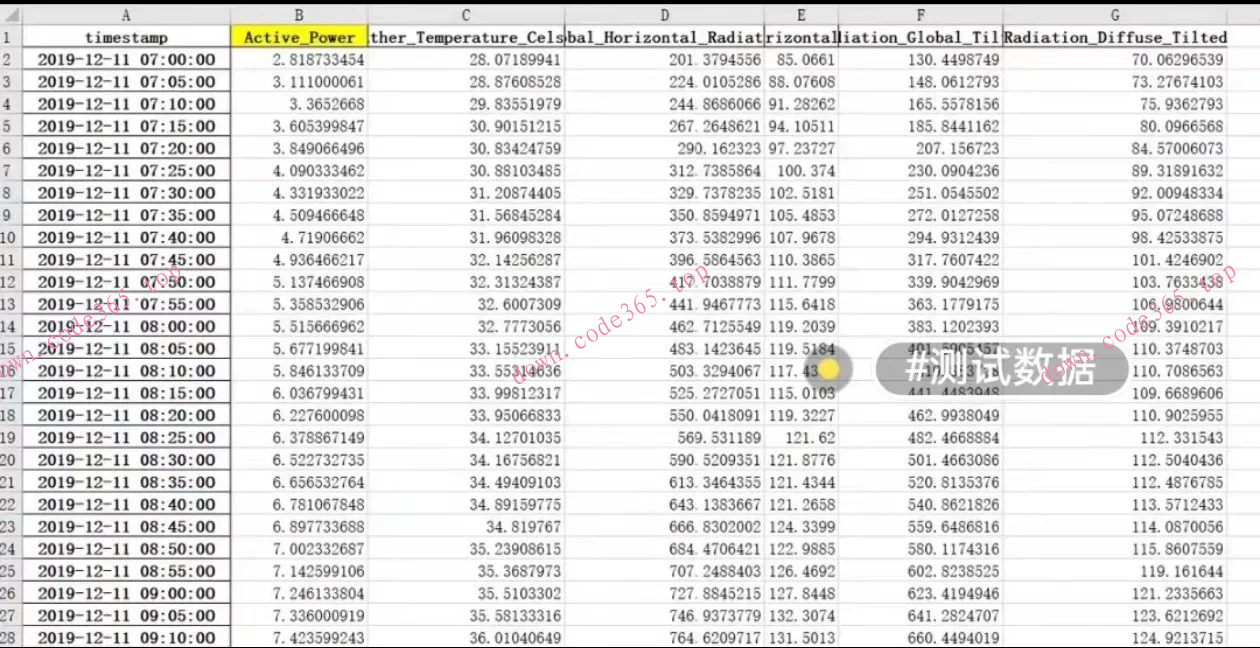
Task: Click cell 2019-12-11 08:45:00
Action: coord(126,527)
